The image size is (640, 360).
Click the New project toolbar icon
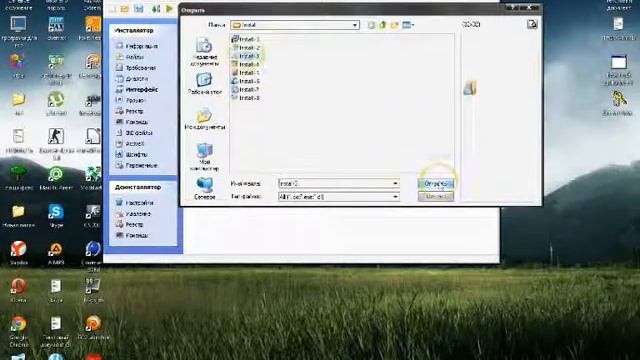(112, 9)
